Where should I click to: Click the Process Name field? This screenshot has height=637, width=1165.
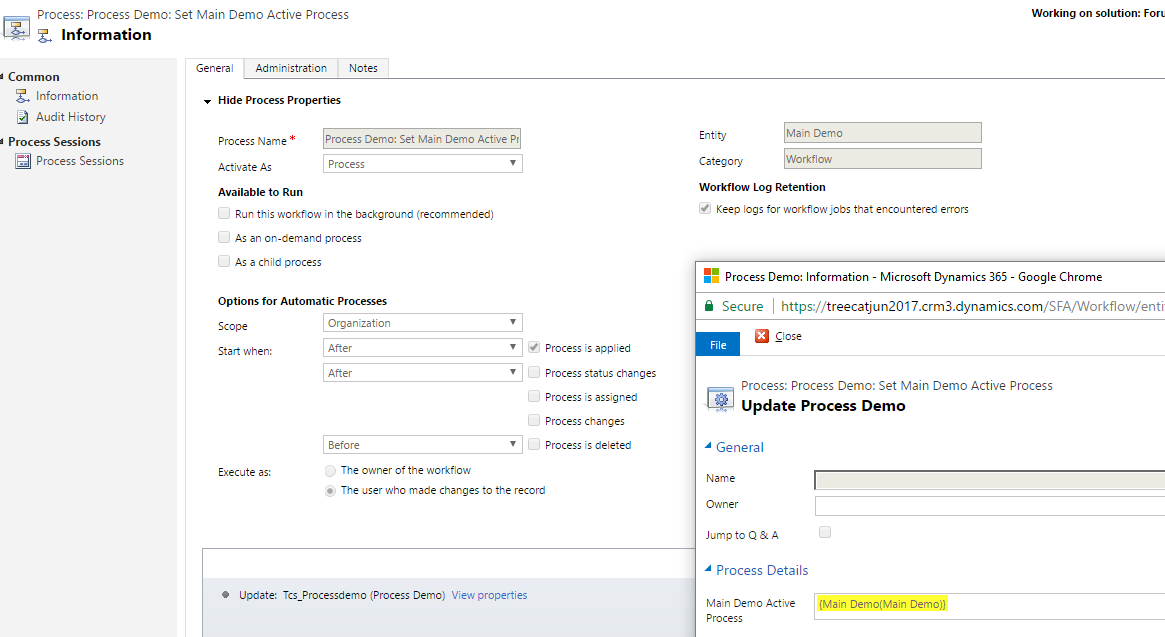point(422,138)
